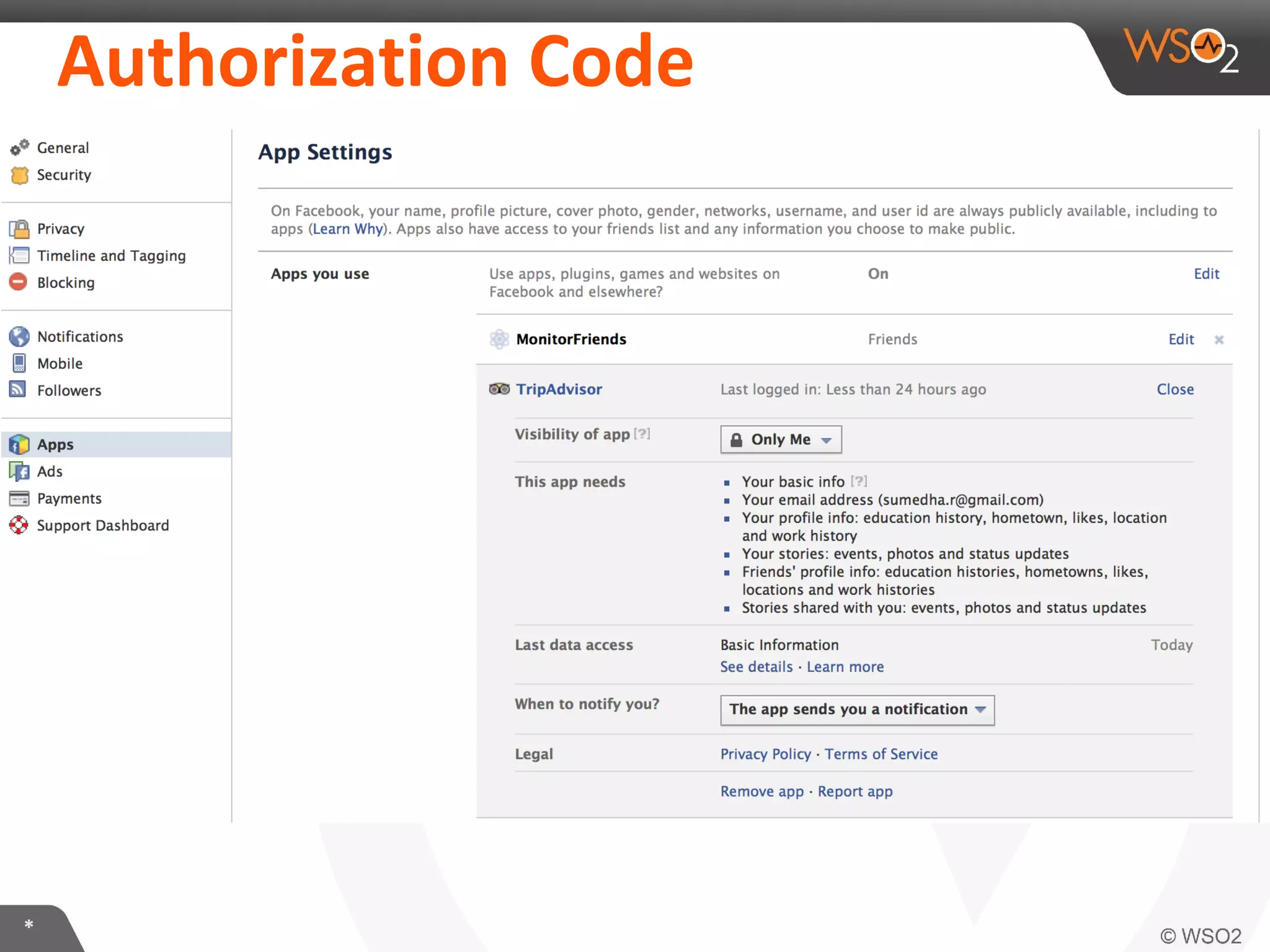The image size is (1270, 952).
Task: Click the Notifications globe icon
Action: (19, 337)
